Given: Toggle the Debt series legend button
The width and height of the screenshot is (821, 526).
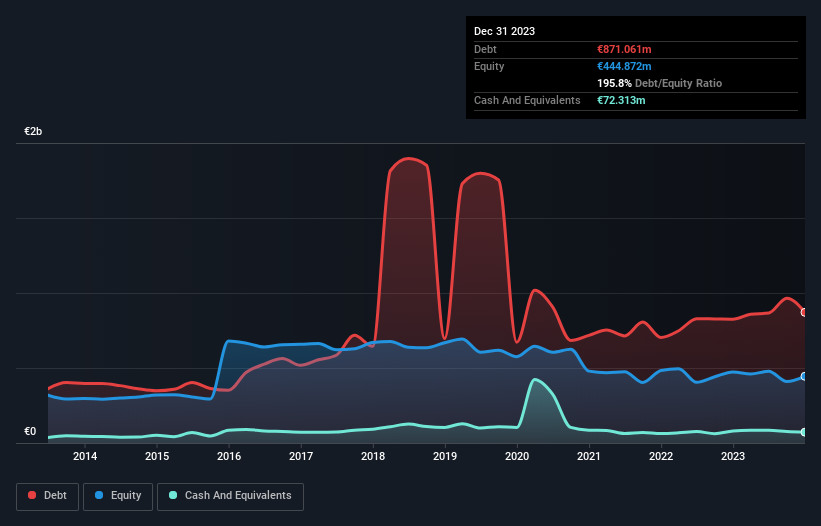Looking at the screenshot, I should (x=47, y=496).
